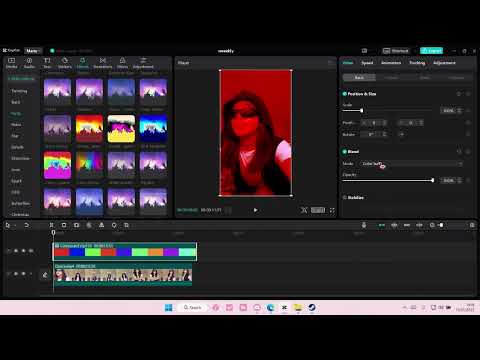Pick the cyan and blue neon effect thumbnail
The height and width of the screenshot is (360, 480).
point(153,129)
